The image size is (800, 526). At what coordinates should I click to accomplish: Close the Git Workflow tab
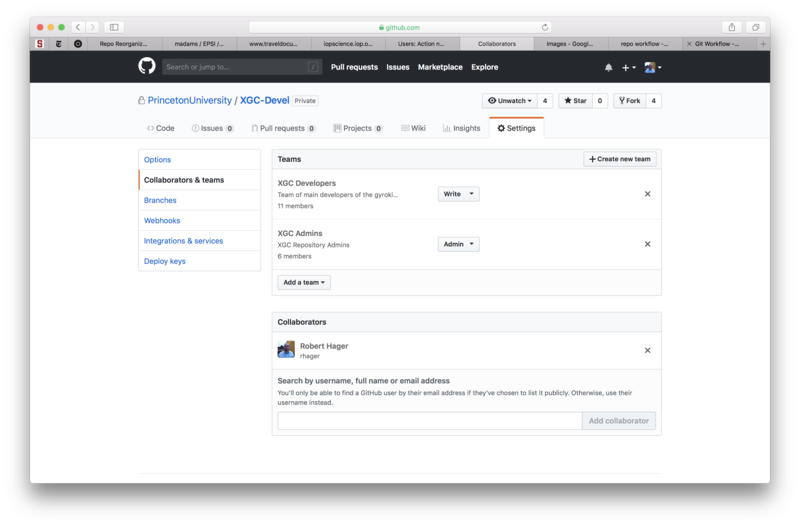coord(689,44)
